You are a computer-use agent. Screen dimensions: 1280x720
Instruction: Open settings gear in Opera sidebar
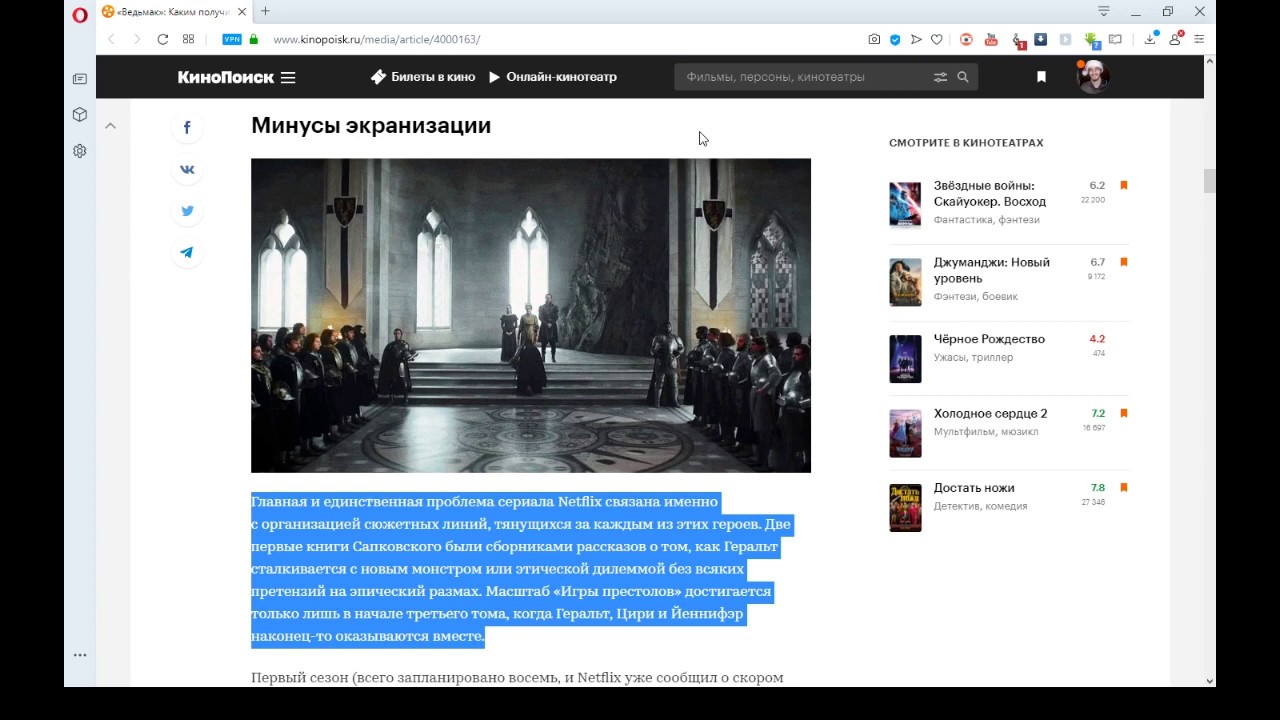pos(80,151)
